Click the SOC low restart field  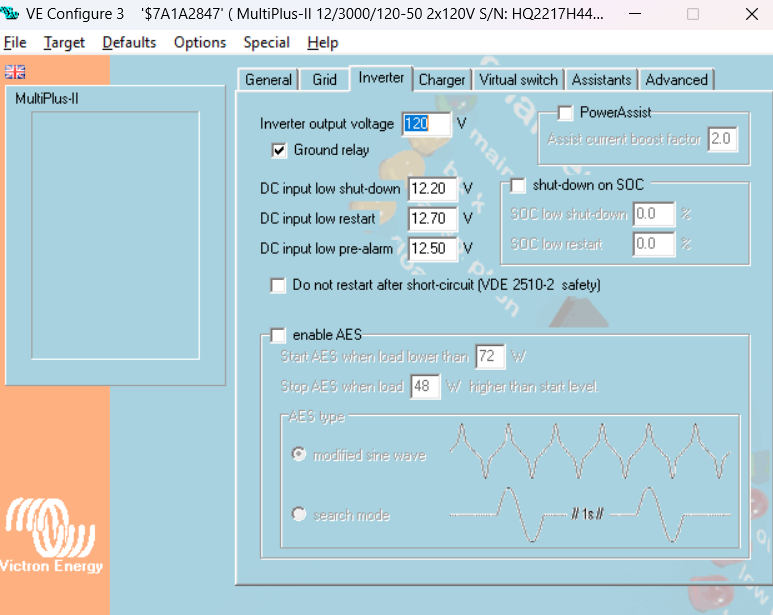pyautogui.click(x=654, y=244)
